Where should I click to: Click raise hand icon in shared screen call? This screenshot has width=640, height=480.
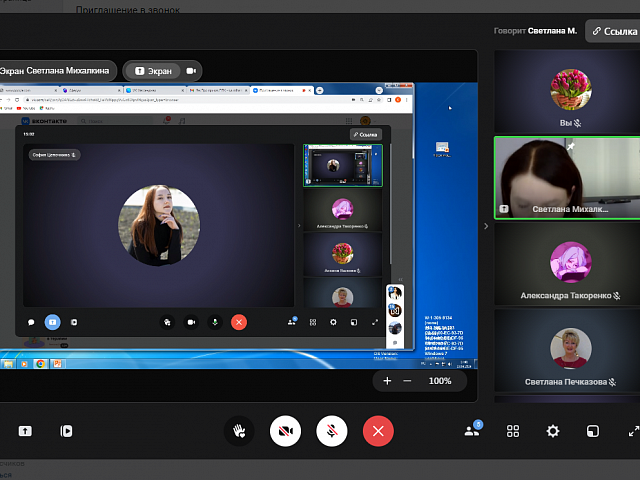click(x=167, y=322)
